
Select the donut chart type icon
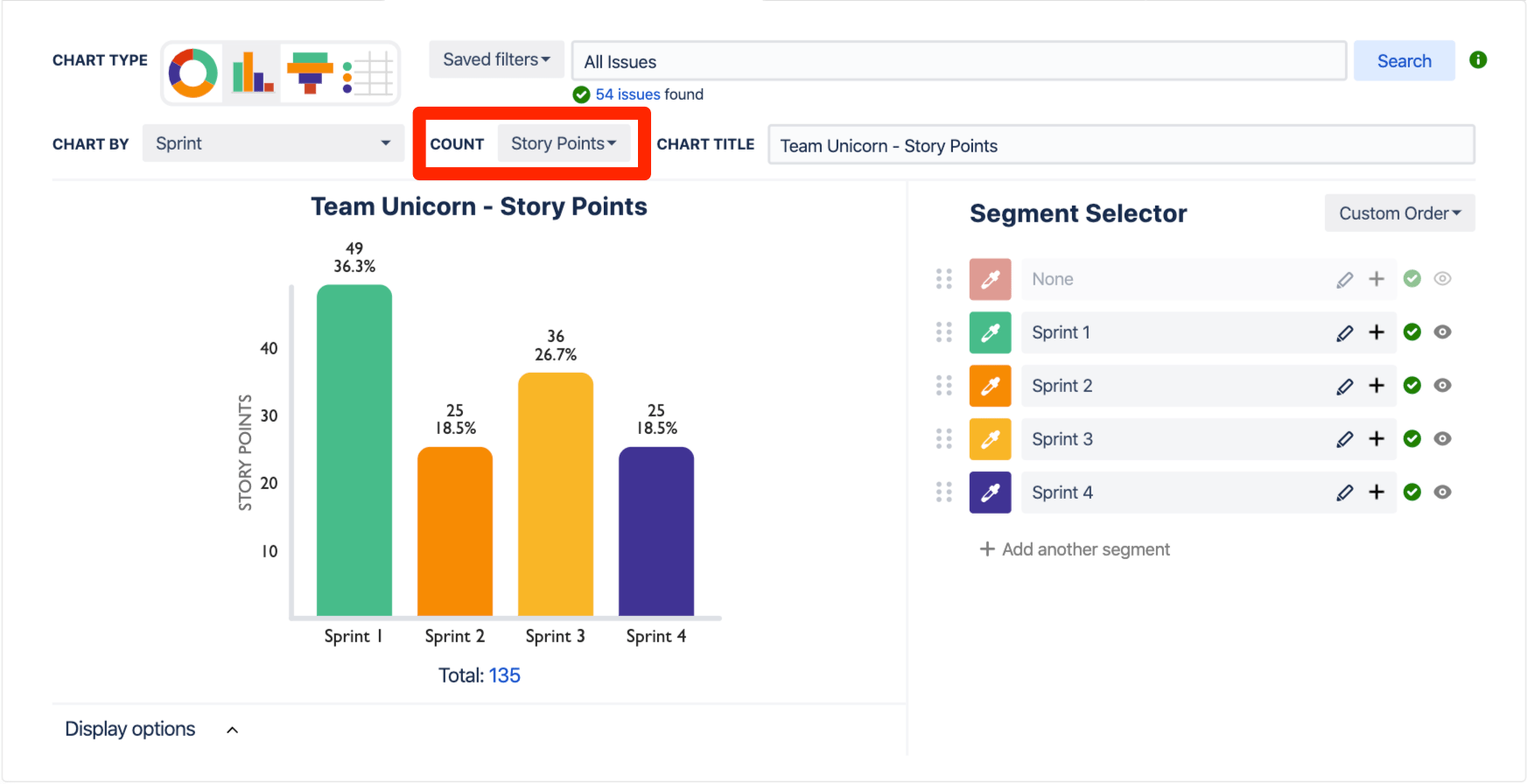point(193,73)
